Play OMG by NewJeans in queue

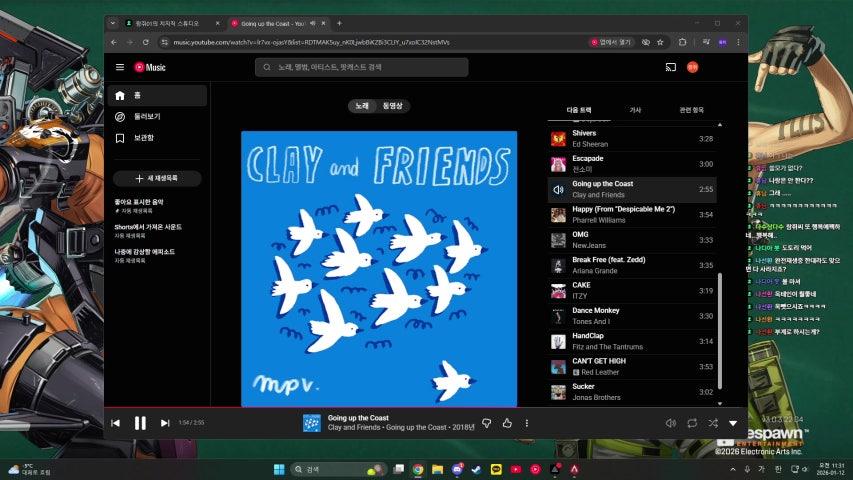[x=632, y=240]
